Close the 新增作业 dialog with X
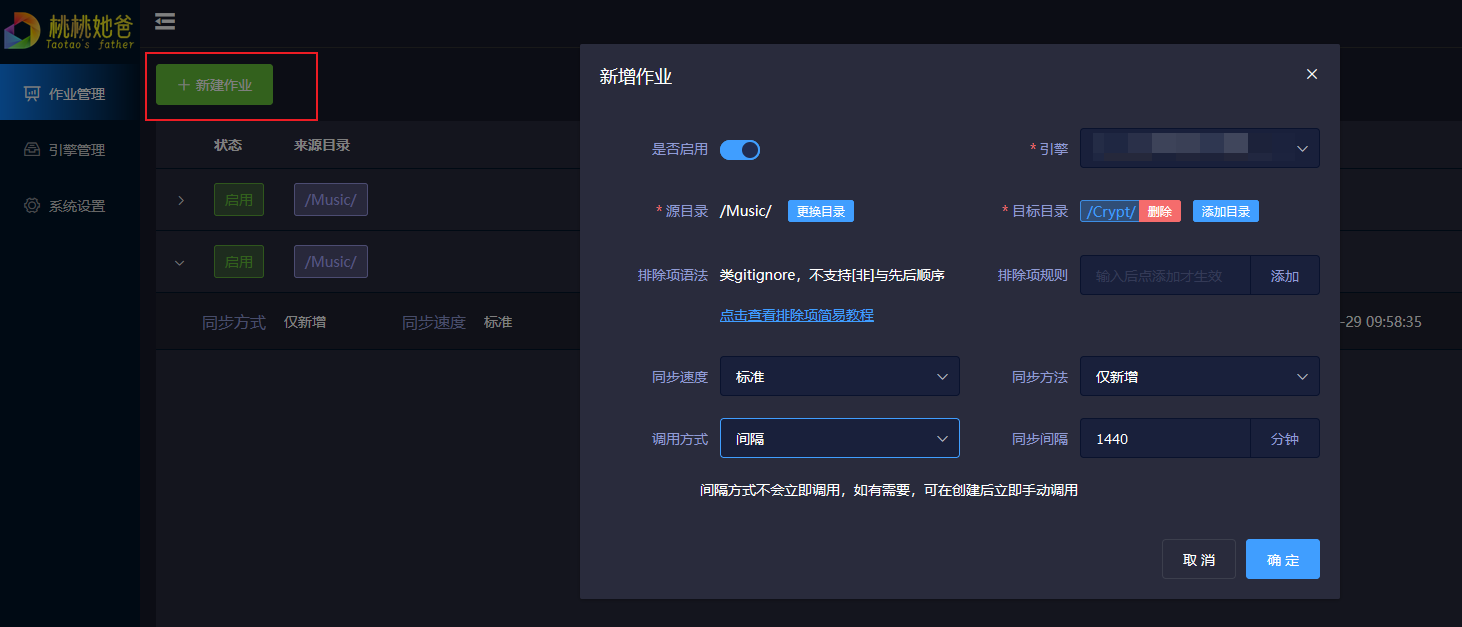Viewport: 1462px width, 627px height. click(x=1312, y=74)
